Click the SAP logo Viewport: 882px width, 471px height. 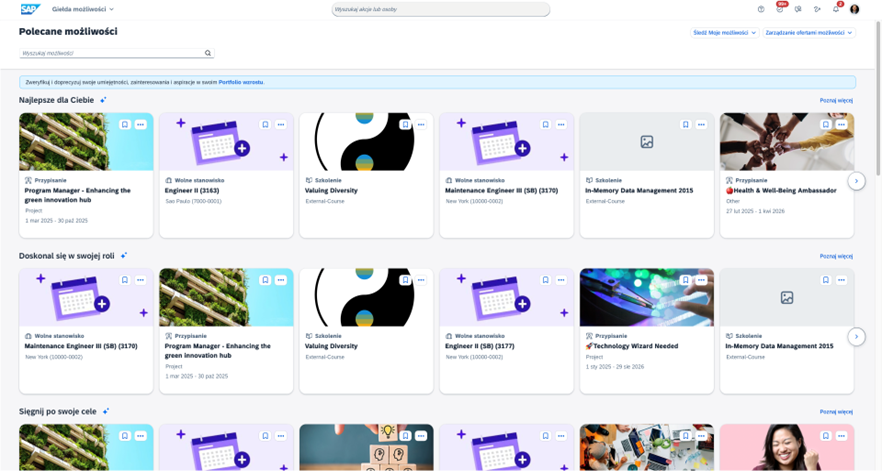[x=30, y=9]
